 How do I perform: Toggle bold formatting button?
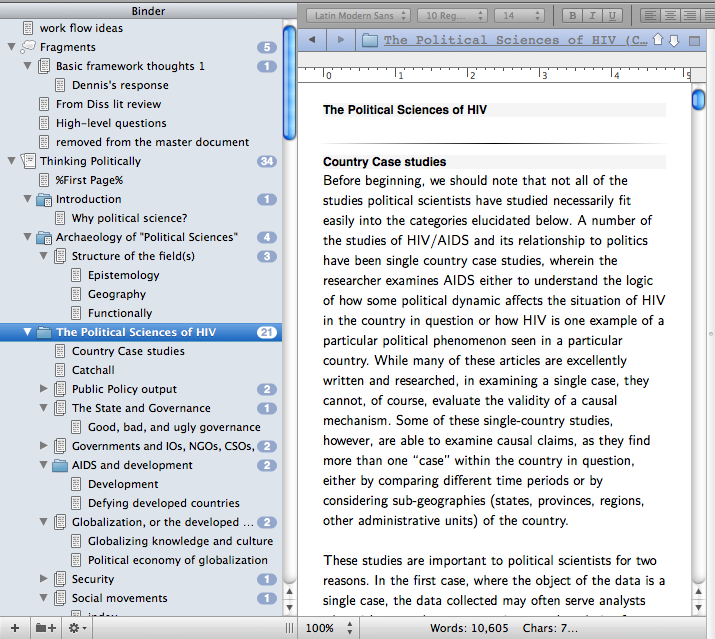tap(572, 16)
